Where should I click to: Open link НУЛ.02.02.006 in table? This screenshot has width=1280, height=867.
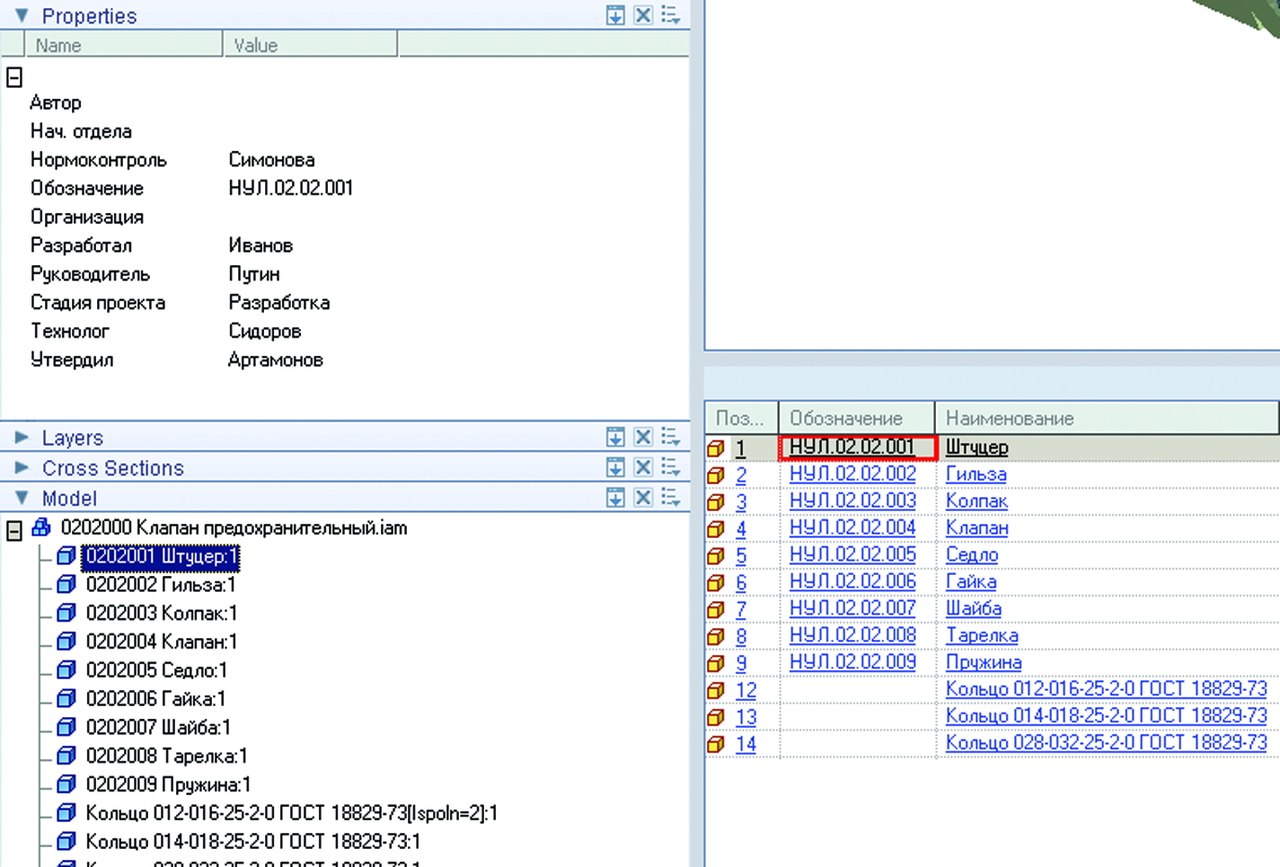pos(853,582)
